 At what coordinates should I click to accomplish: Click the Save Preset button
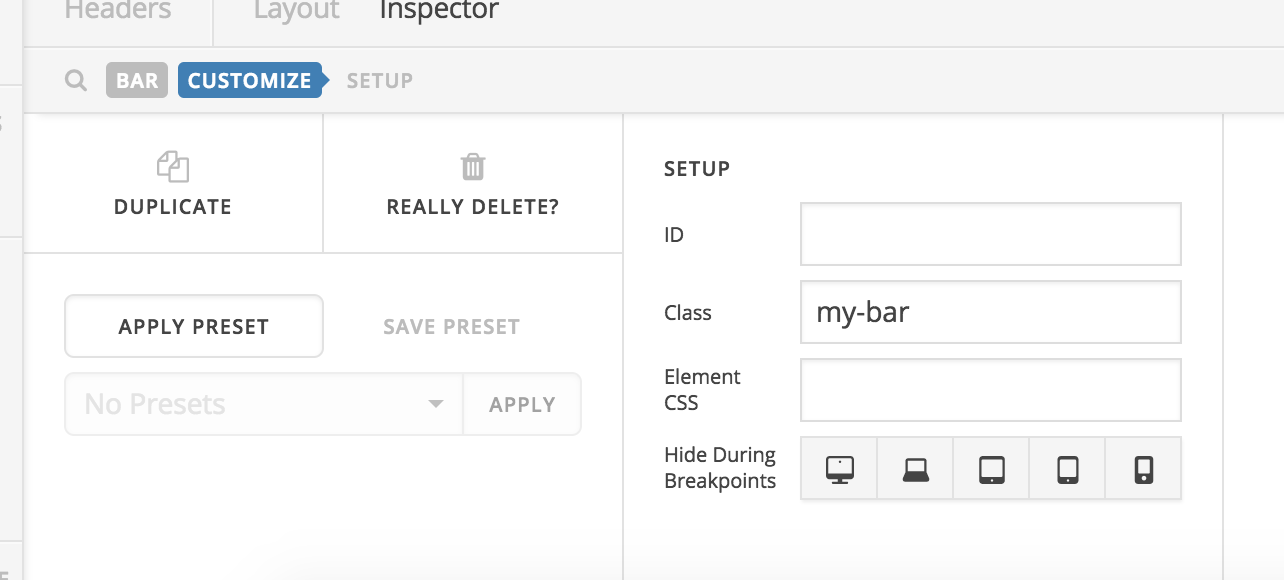[451, 327]
